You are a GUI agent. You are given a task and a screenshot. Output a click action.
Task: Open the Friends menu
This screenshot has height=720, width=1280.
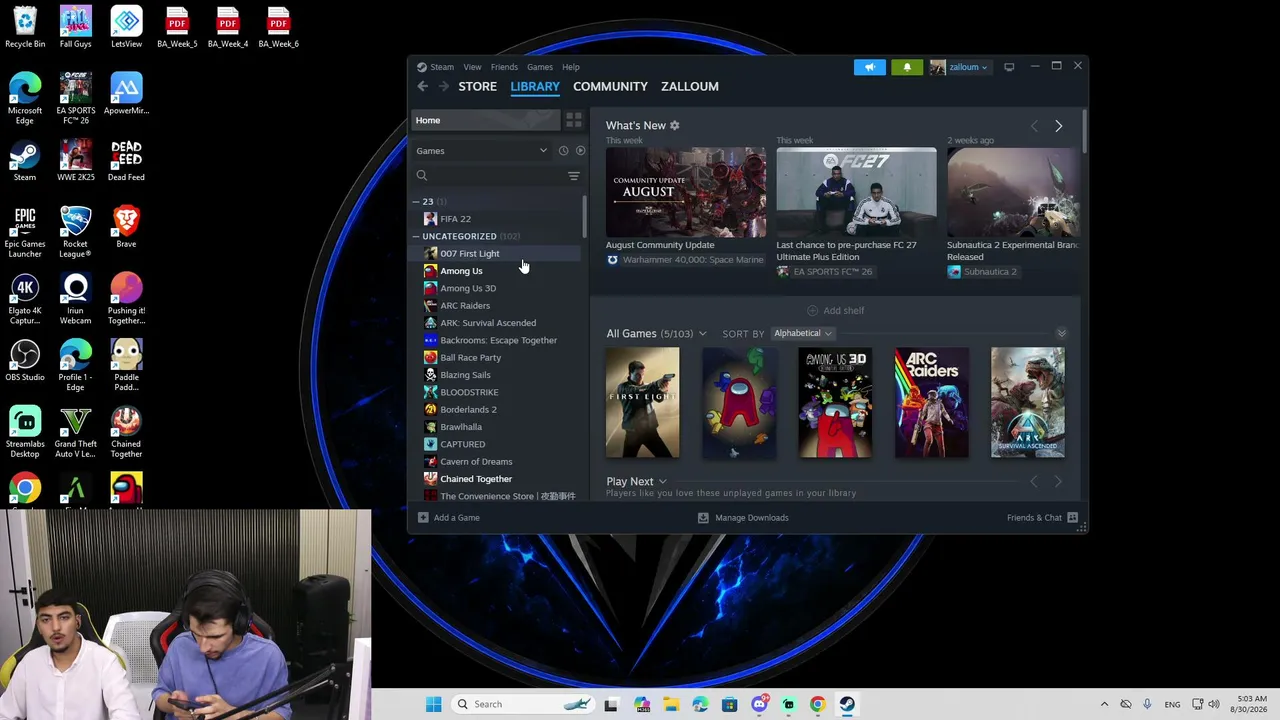click(x=504, y=67)
